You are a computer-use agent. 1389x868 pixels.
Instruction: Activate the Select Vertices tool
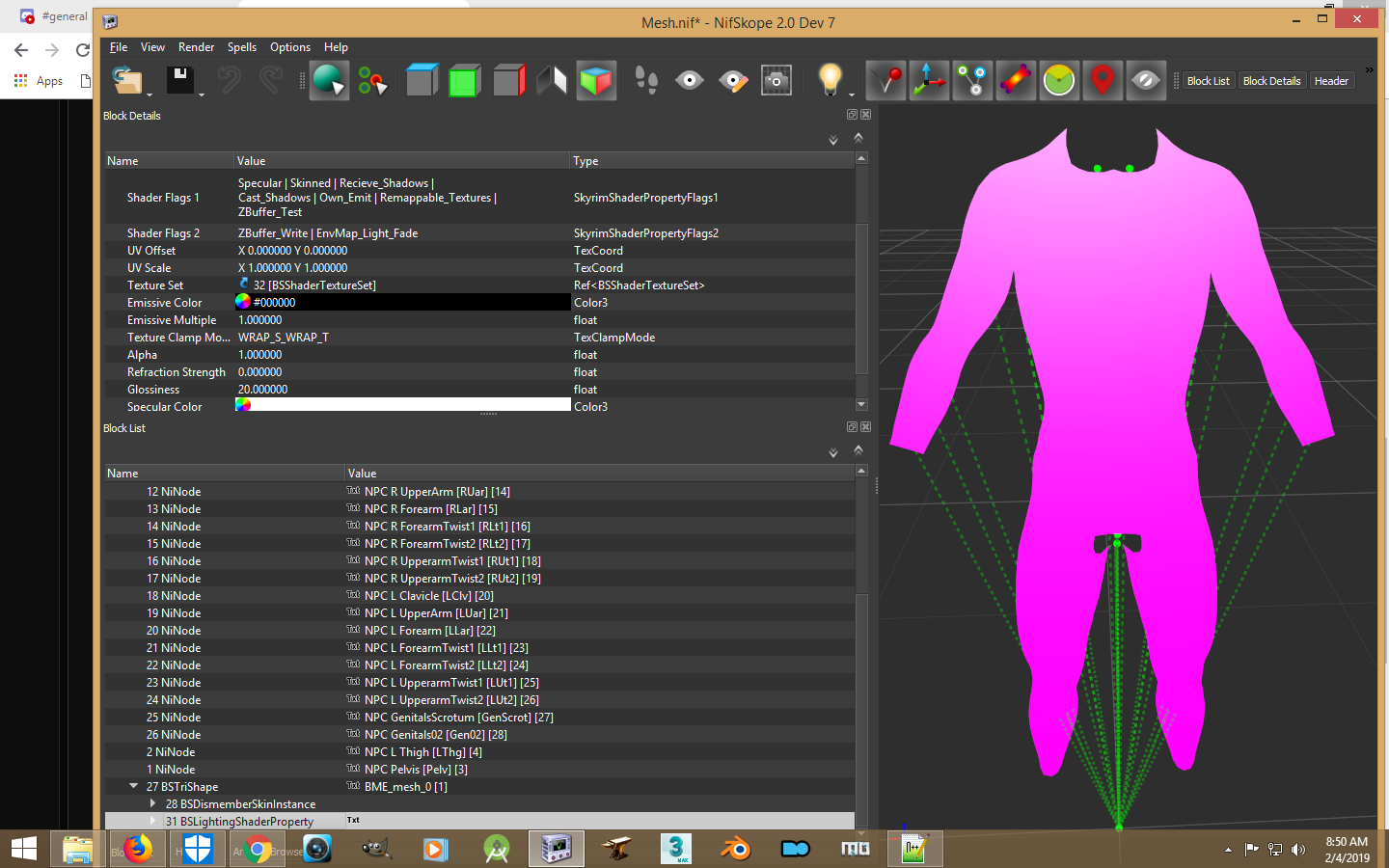[372, 81]
